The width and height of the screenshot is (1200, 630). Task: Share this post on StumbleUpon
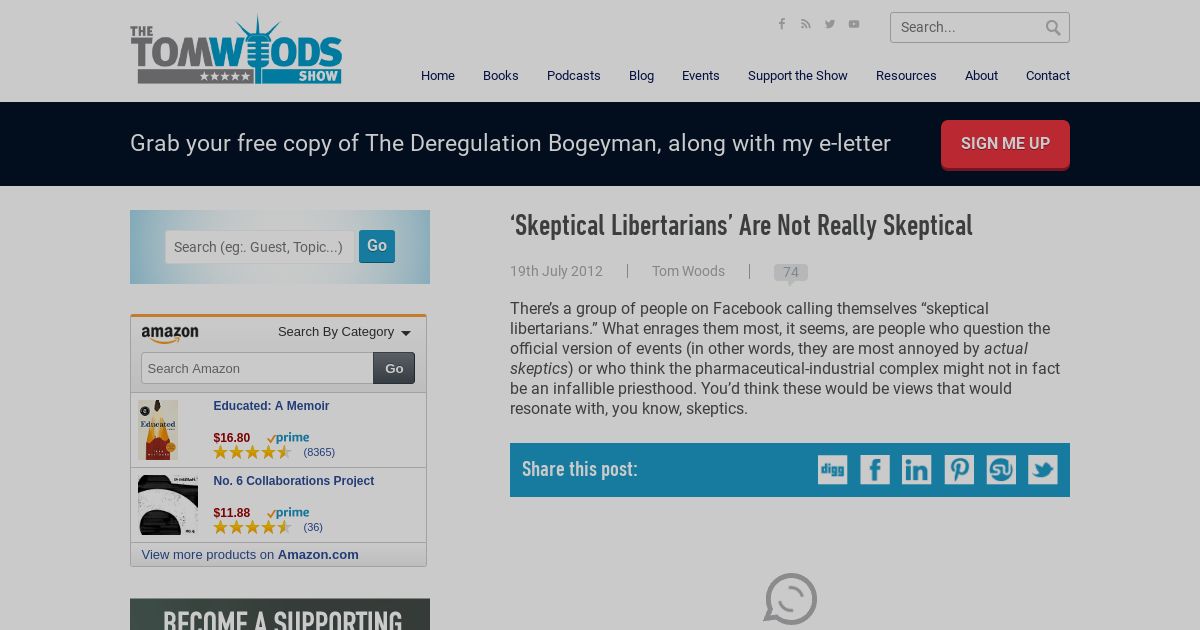(1001, 469)
